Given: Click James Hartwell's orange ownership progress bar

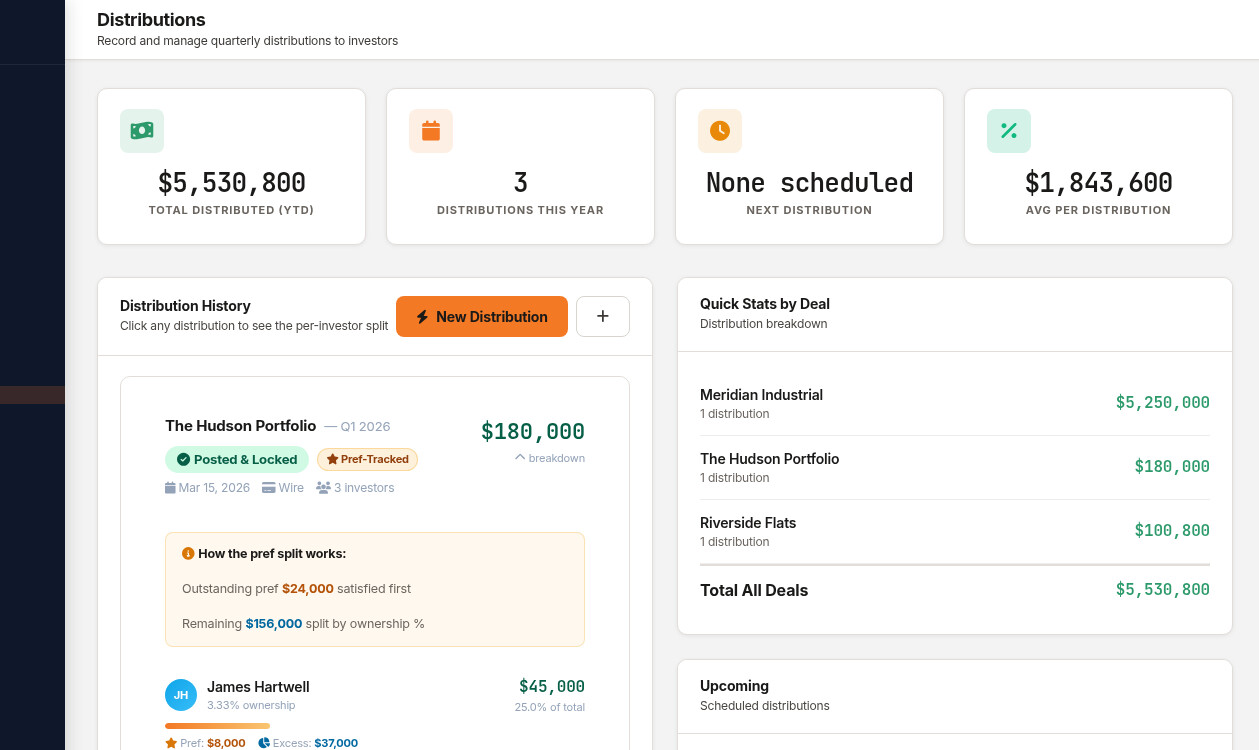Looking at the screenshot, I should coord(217,726).
